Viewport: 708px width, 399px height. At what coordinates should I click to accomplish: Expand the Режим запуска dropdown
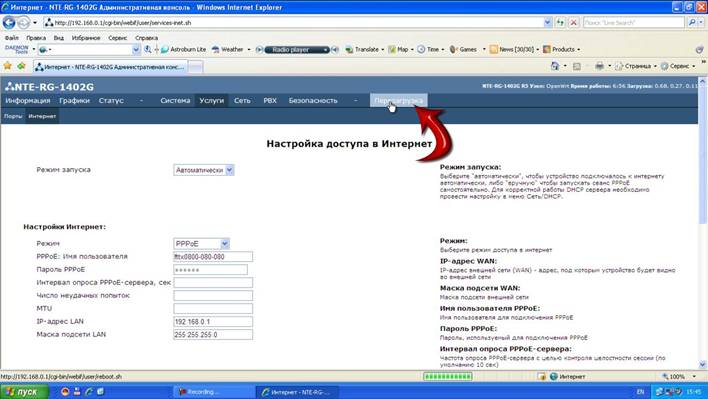pos(229,170)
